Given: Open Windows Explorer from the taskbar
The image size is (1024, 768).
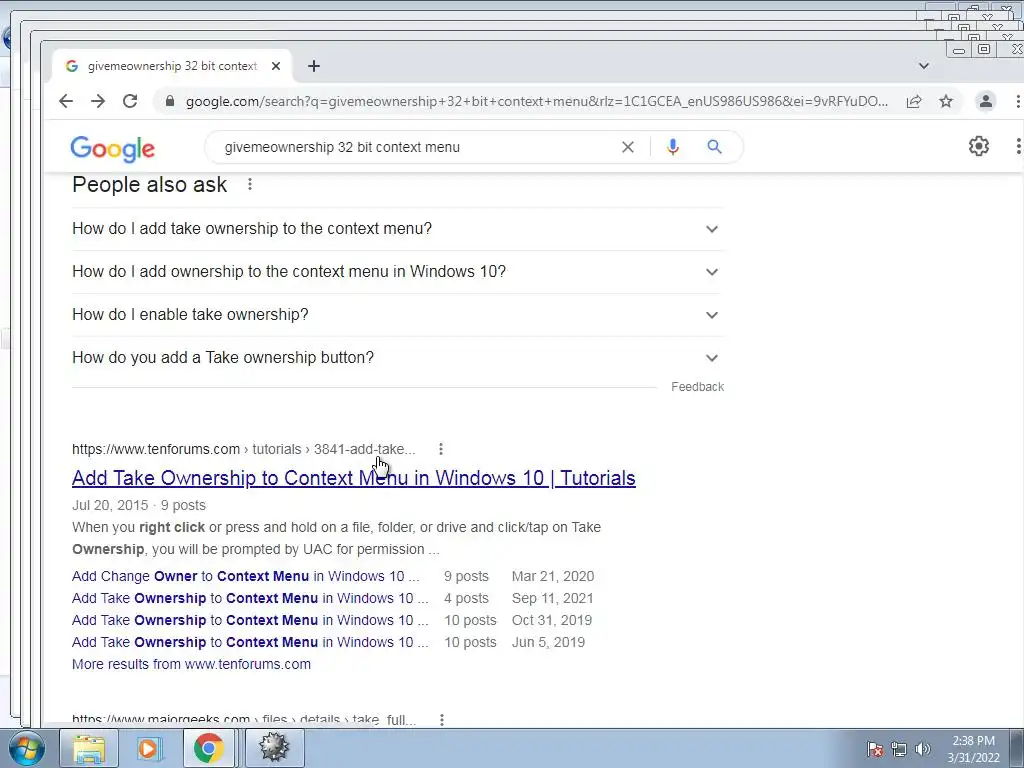Looking at the screenshot, I should click(x=89, y=748).
